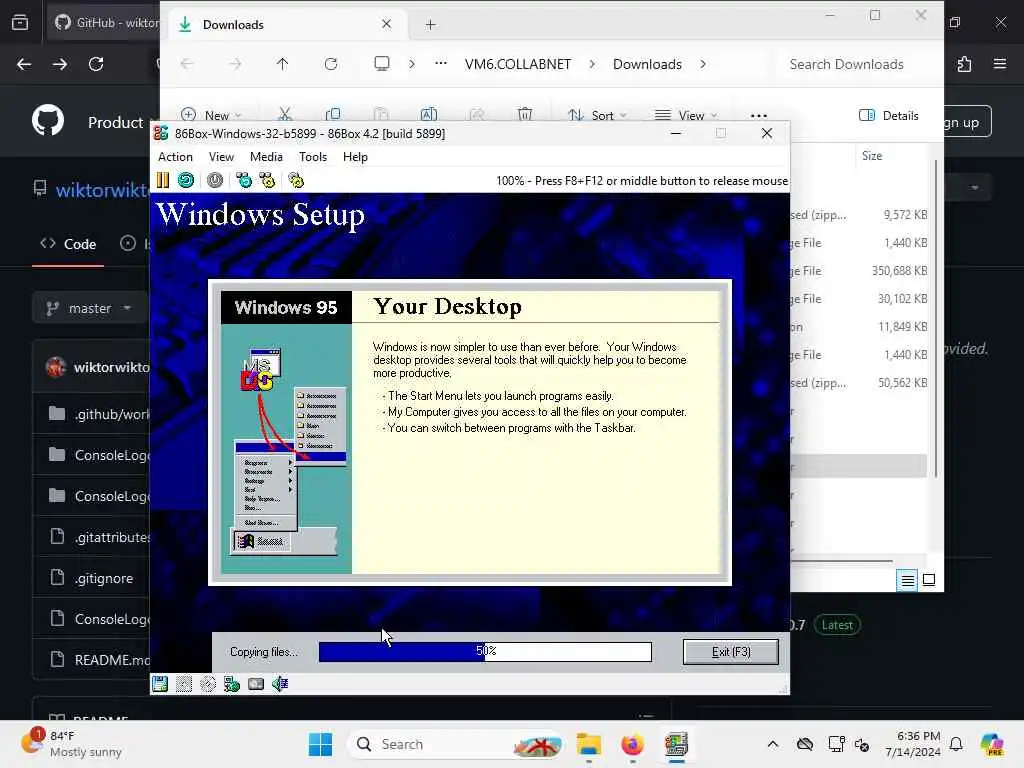Click the network status bar icon
The width and height of the screenshot is (1024, 768).
point(232,684)
